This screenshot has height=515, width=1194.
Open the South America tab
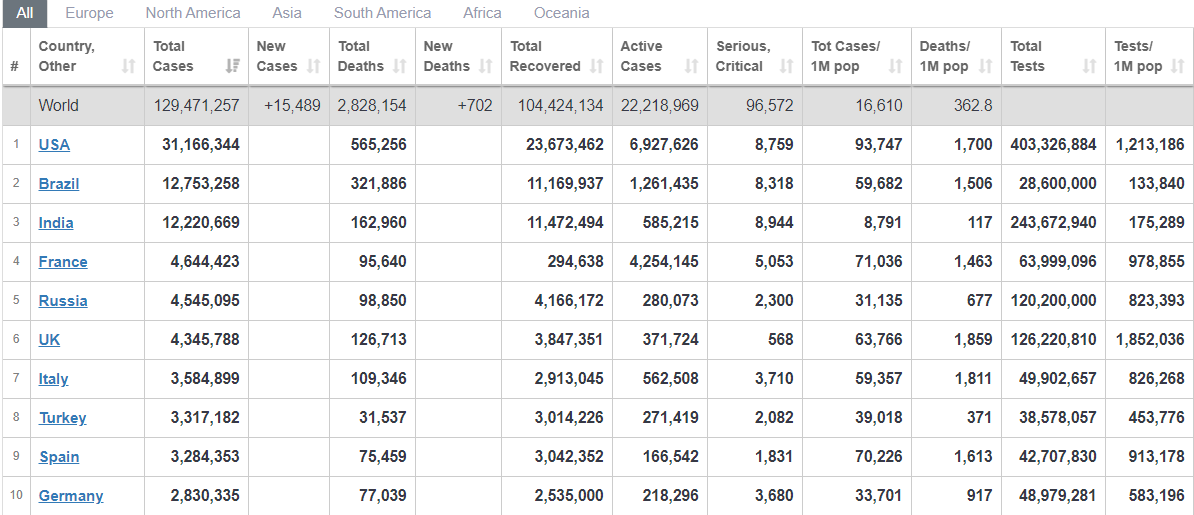[382, 13]
